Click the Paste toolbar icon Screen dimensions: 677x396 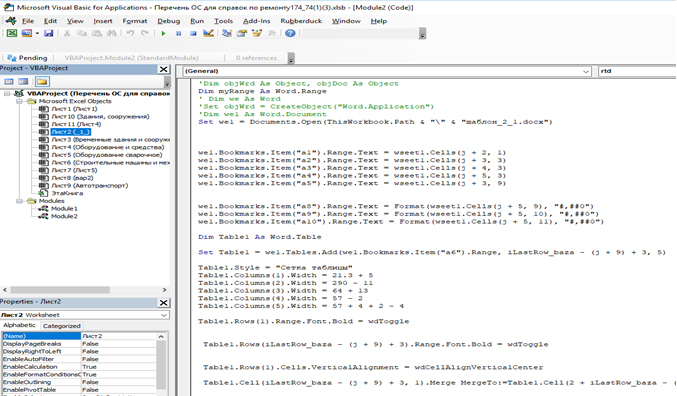[97, 33]
